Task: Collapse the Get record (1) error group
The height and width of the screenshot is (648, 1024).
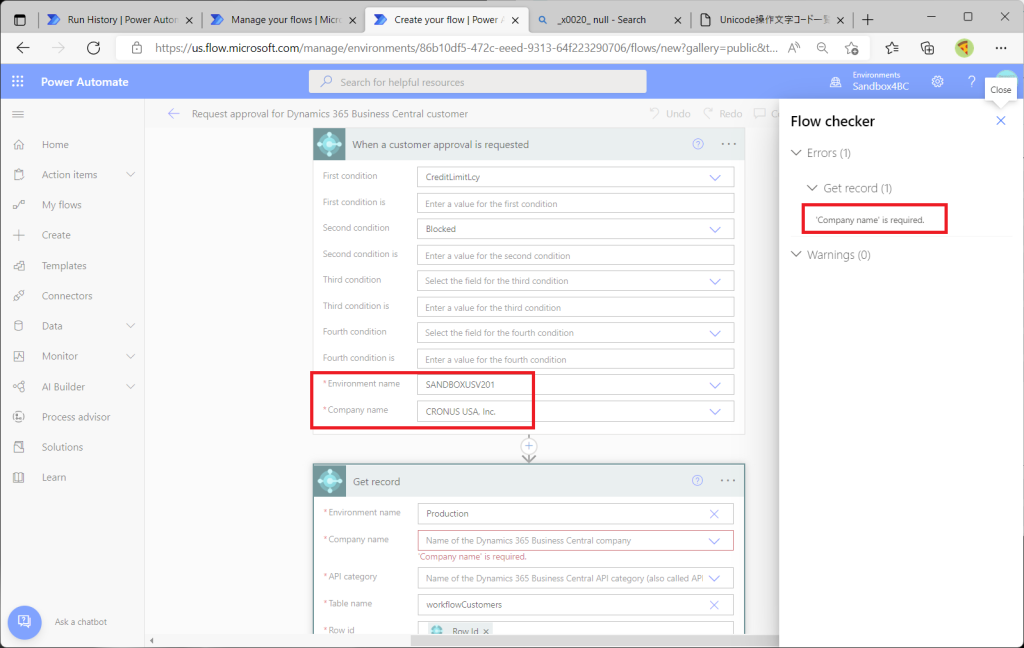Action: click(812, 188)
